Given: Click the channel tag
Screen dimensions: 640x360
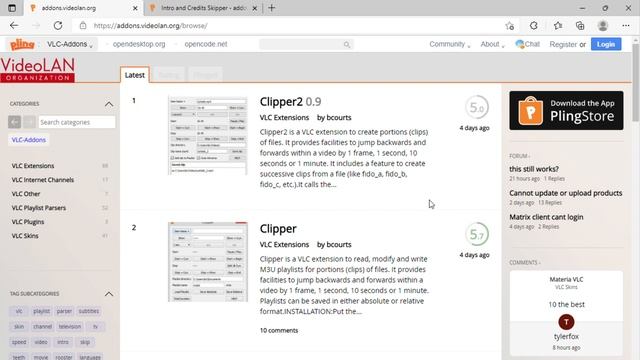Looking at the screenshot, I should (42, 327).
